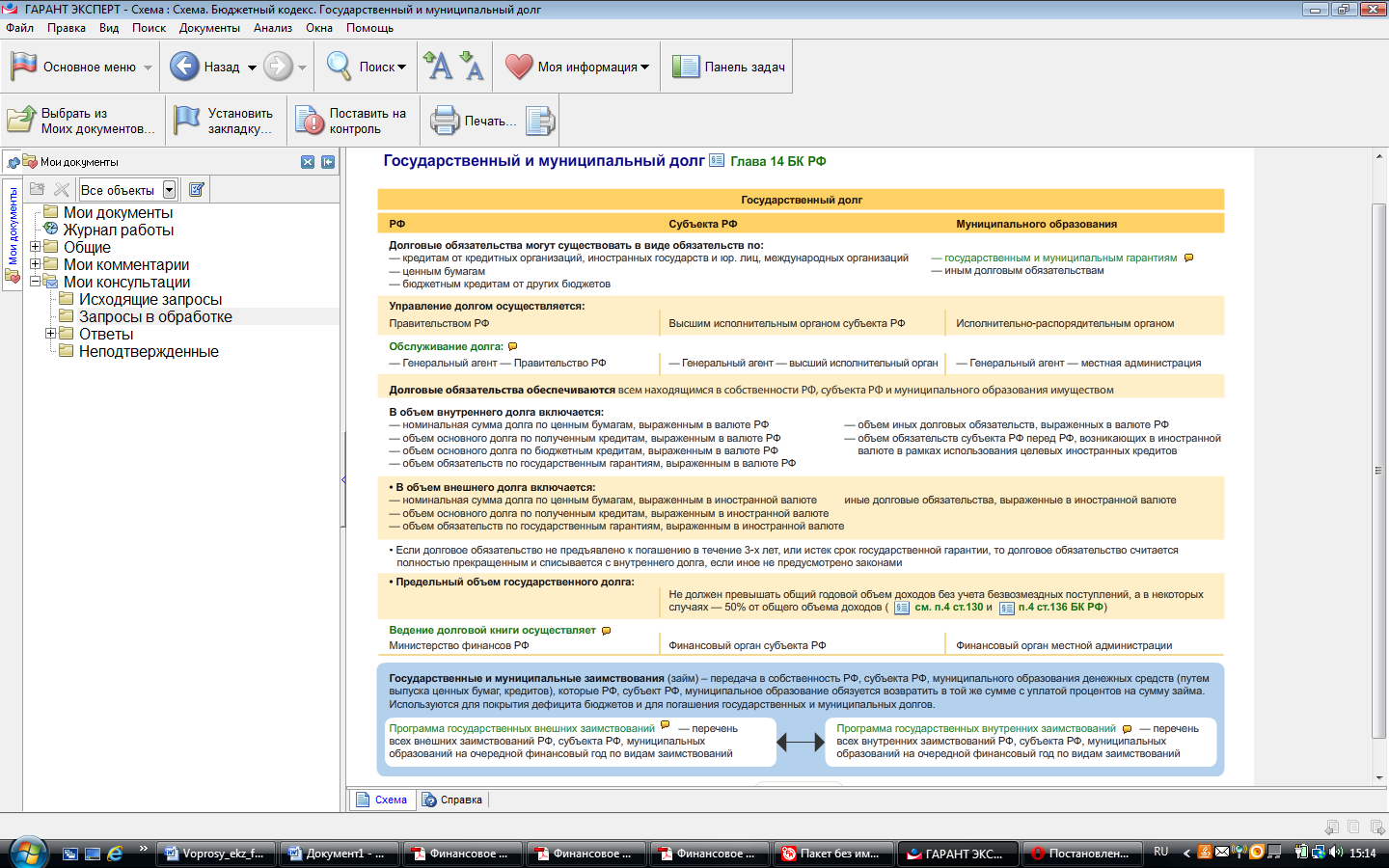1389x868 pixels.
Task: Open the Анализ menu
Action: (273, 28)
